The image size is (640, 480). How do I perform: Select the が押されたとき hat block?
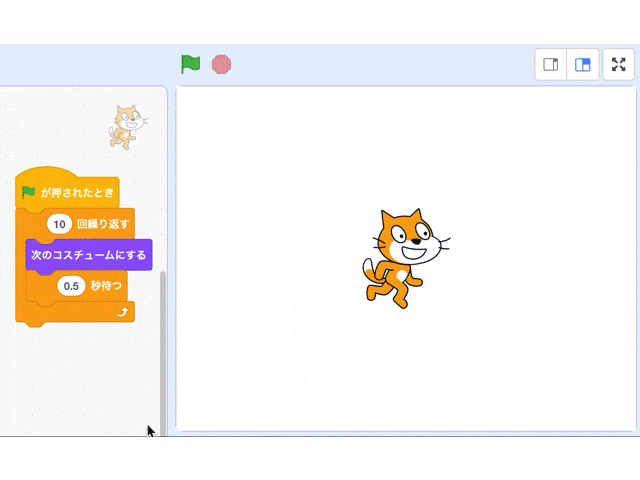(x=67, y=190)
